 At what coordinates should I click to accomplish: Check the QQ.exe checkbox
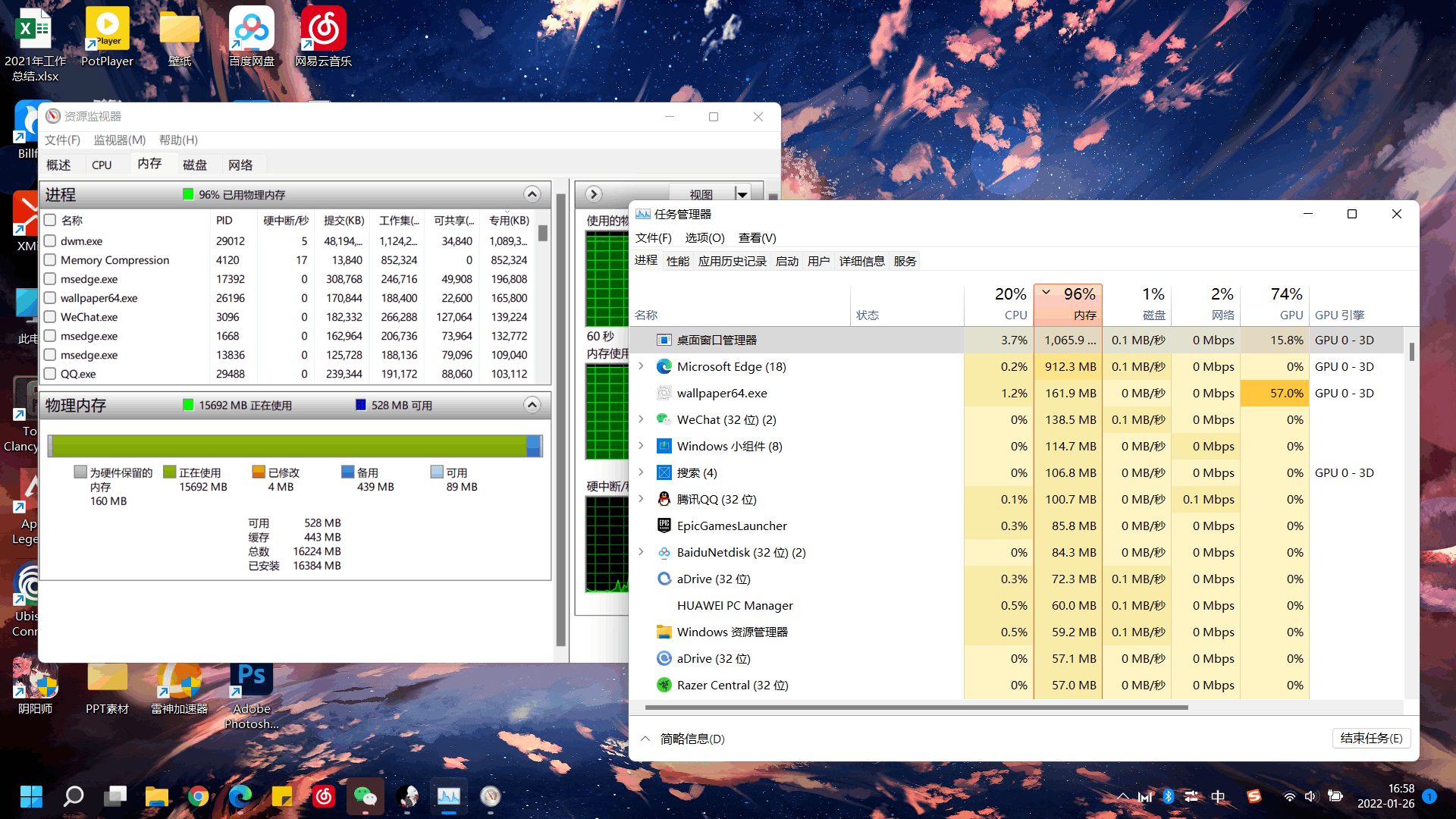pos(50,373)
